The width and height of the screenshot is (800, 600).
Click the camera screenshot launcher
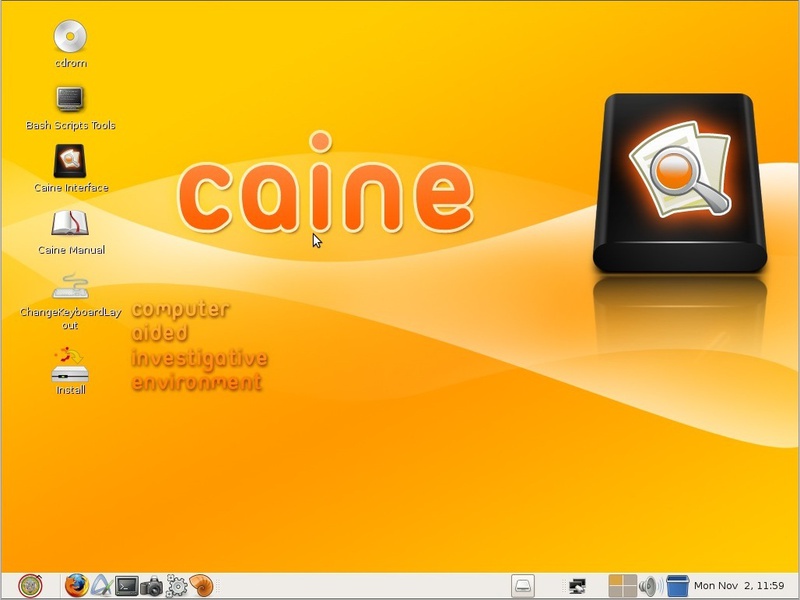tap(152, 586)
